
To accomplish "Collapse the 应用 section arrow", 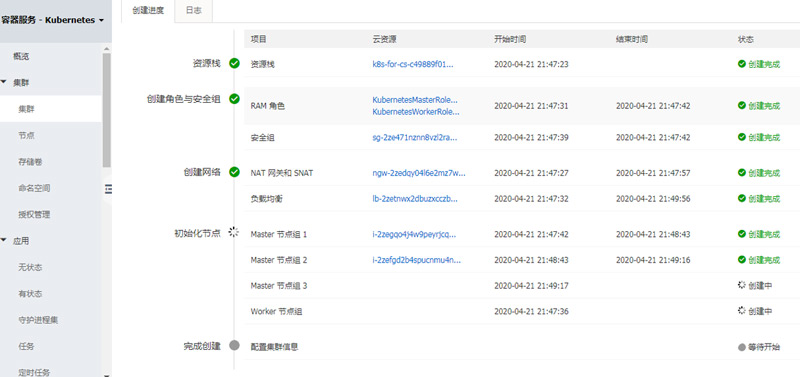I will click(3, 240).
